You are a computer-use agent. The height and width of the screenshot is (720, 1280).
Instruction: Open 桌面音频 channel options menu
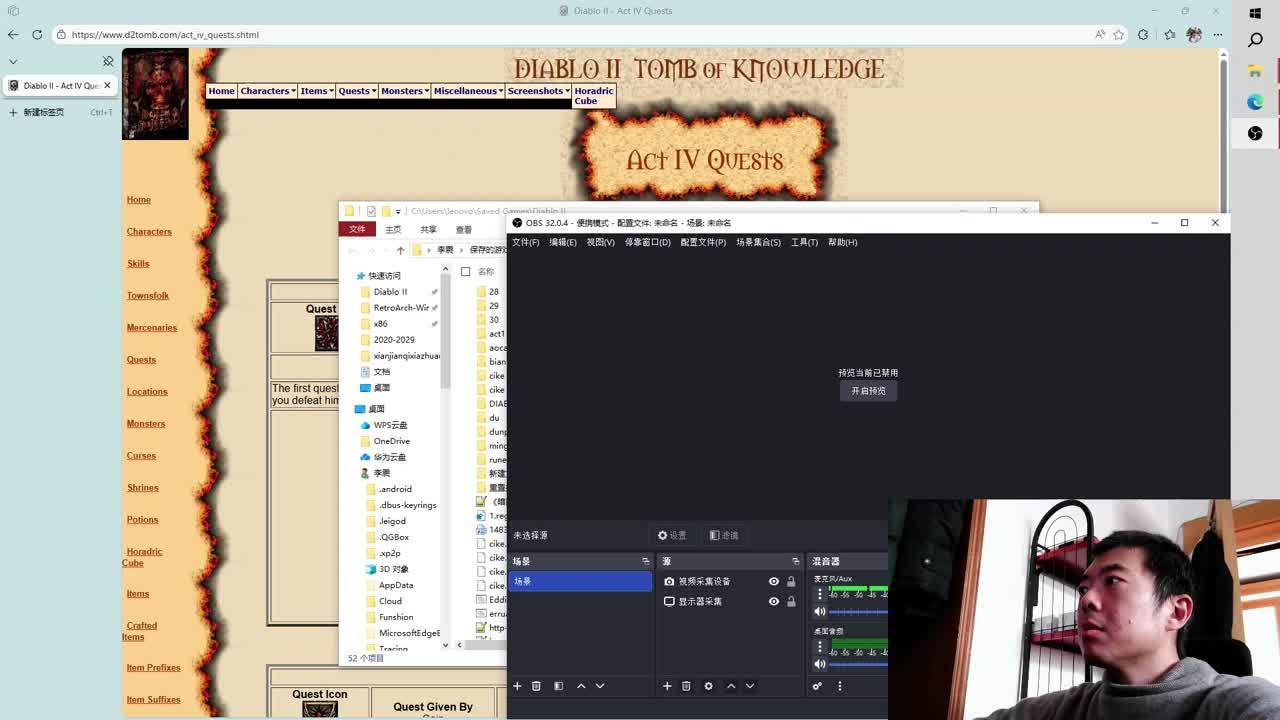click(x=820, y=647)
